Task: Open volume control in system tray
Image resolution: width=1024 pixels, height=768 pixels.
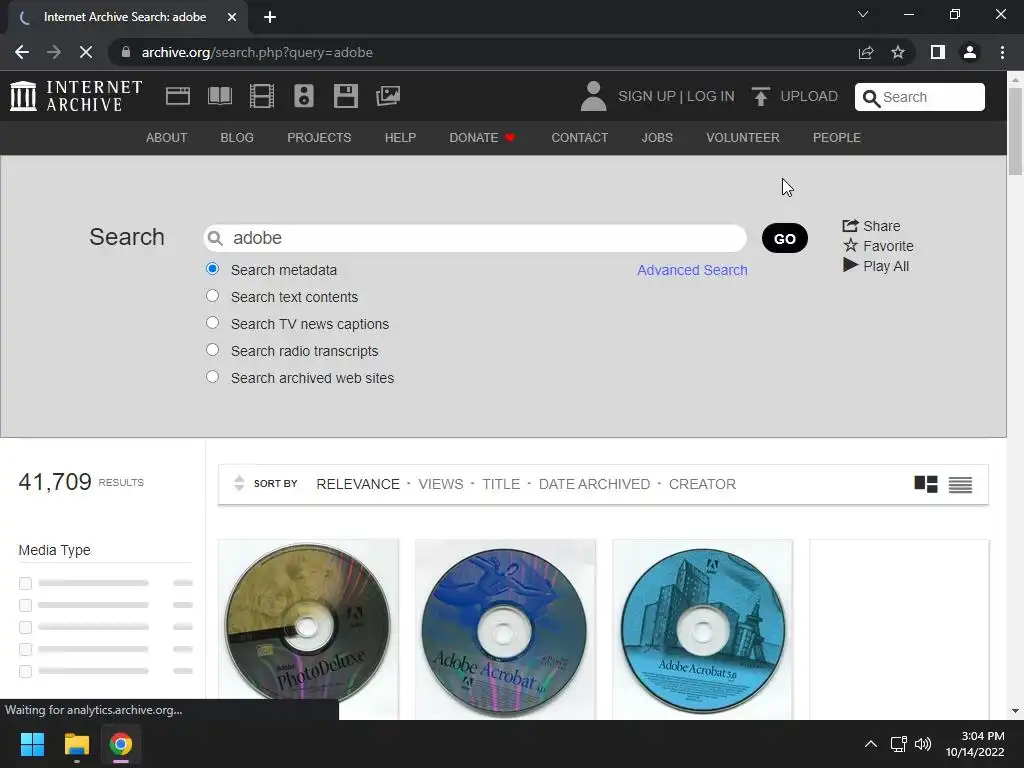Action: click(x=923, y=744)
